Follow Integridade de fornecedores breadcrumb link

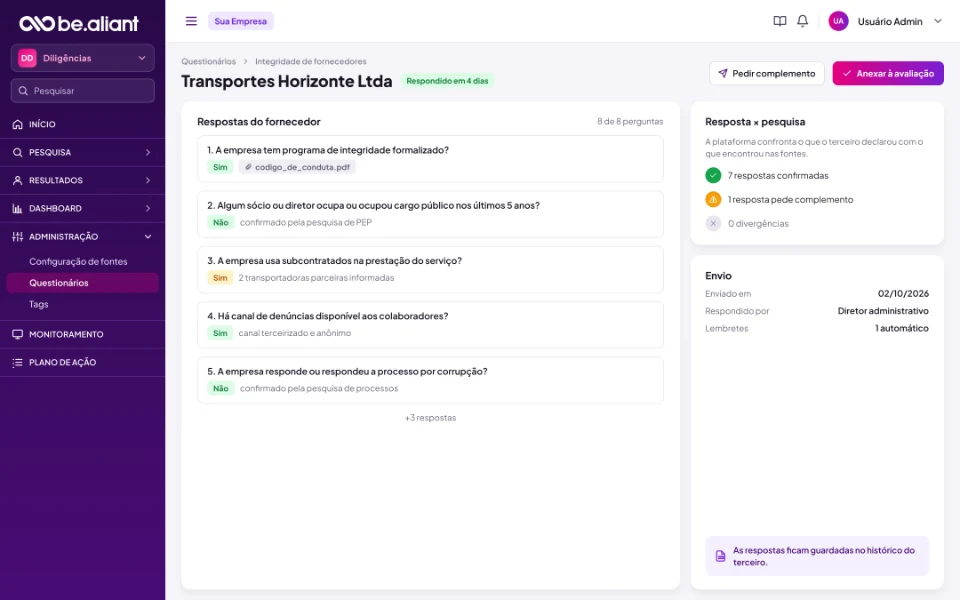click(x=310, y=62)
